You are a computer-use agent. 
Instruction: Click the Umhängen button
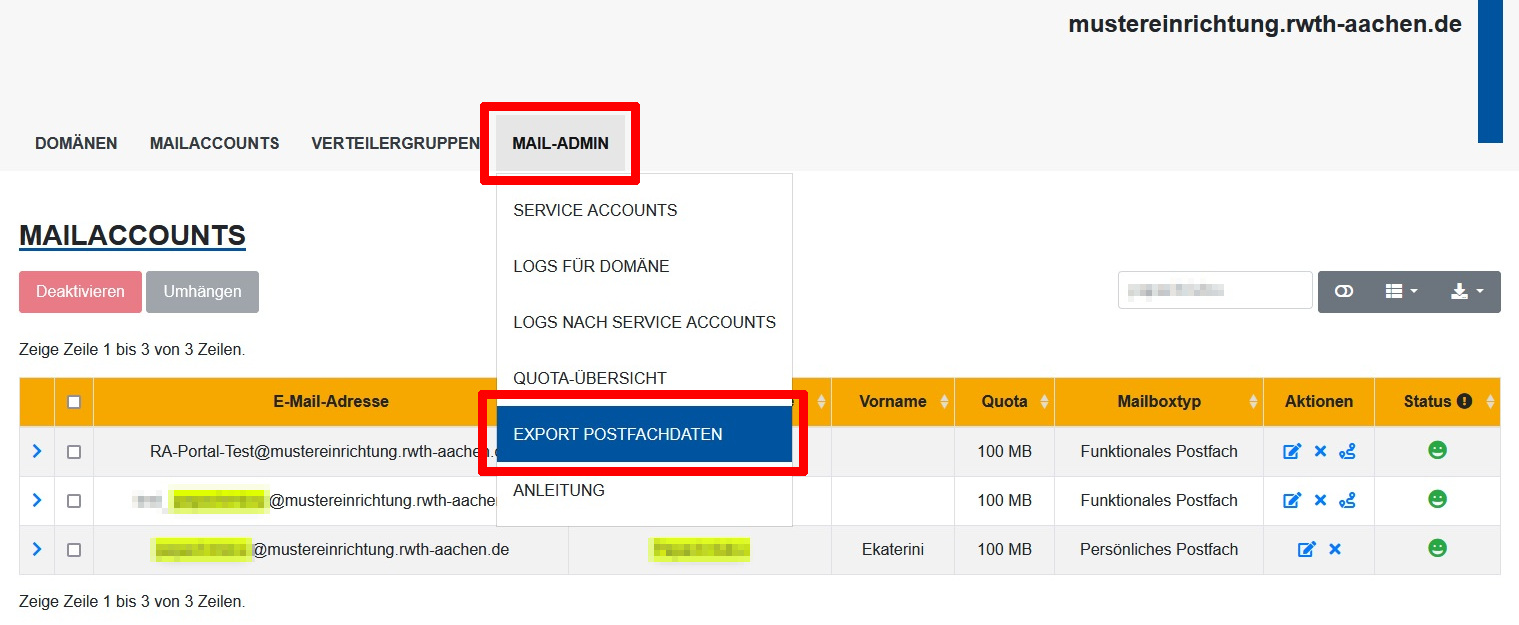tap(202, 291)
